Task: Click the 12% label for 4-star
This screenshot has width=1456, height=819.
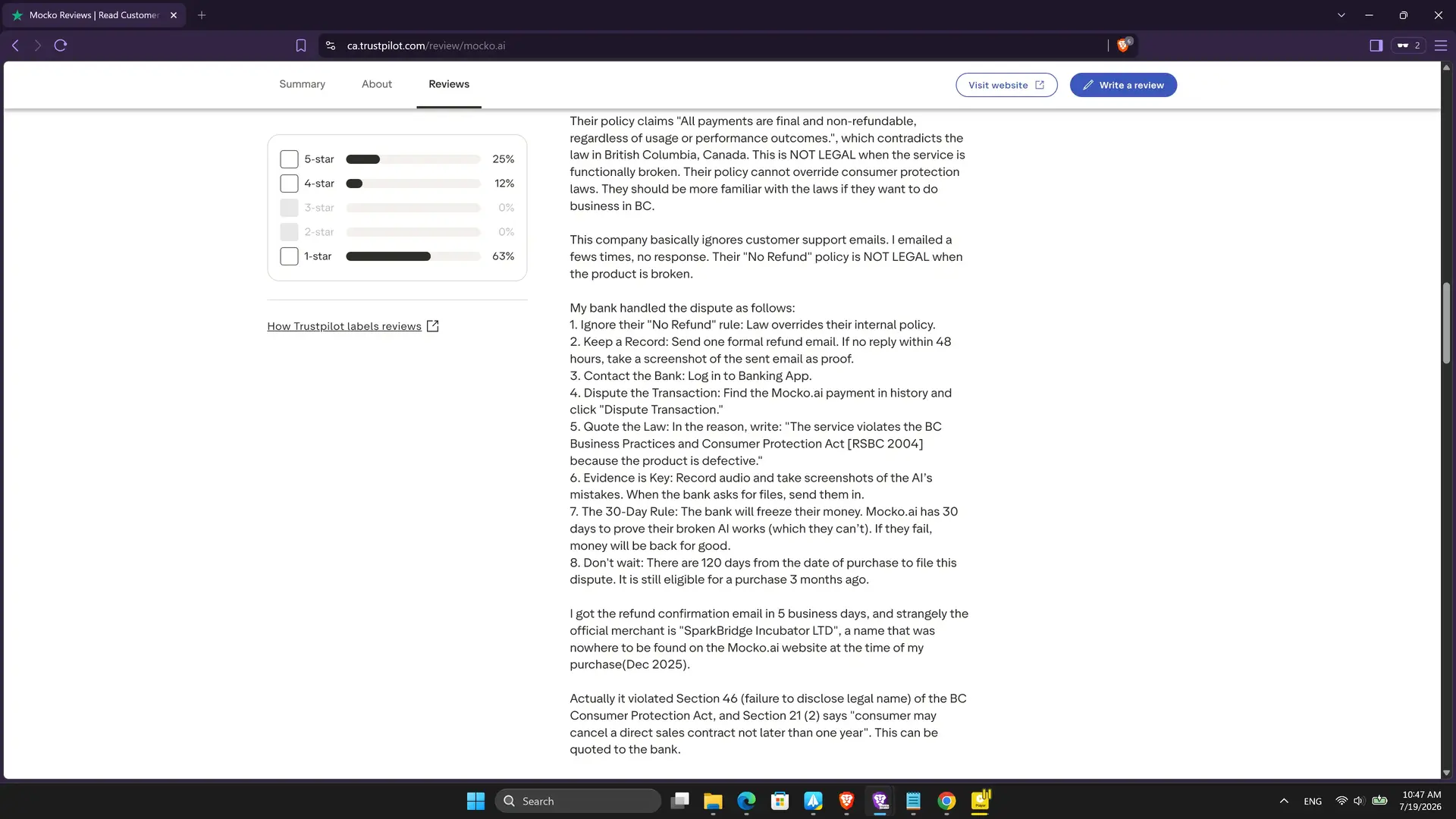Action: (x=504, y=184)
